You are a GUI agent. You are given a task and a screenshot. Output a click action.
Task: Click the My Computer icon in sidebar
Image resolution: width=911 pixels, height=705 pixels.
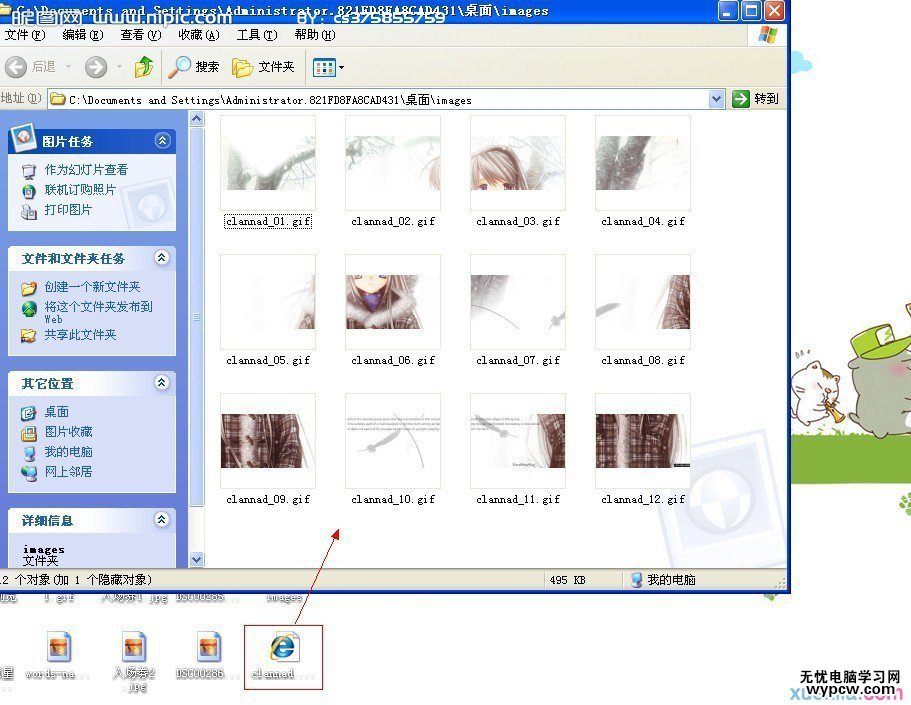[x=28, y=453]
